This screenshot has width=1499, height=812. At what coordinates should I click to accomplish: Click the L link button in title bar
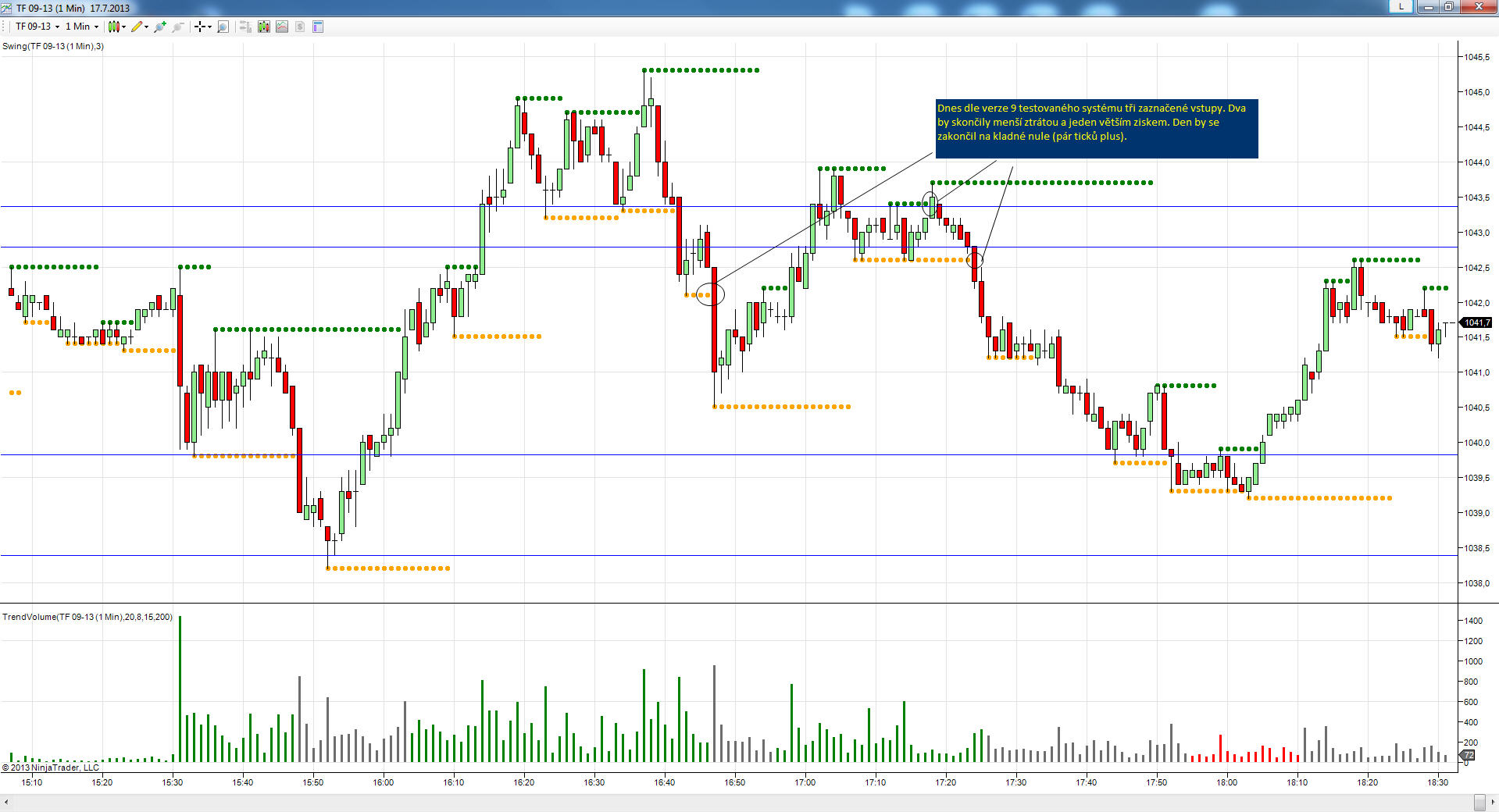click(x=1401, y=7)
